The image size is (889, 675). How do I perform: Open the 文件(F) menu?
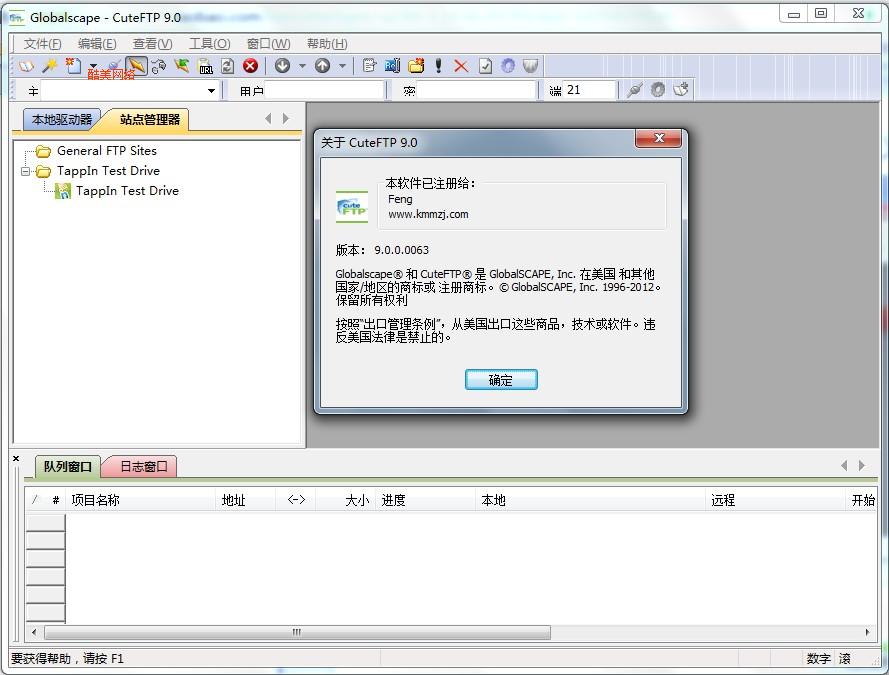(x=43, y=44)
